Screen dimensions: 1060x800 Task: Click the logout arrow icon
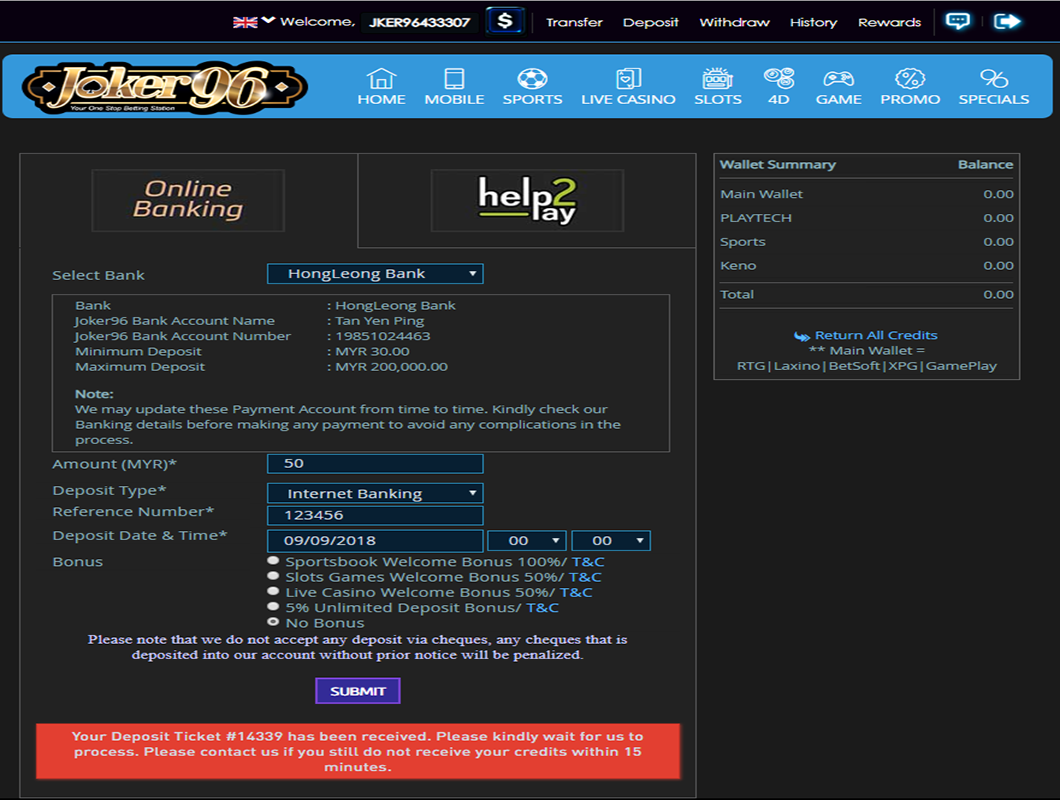pos(1007,21)
